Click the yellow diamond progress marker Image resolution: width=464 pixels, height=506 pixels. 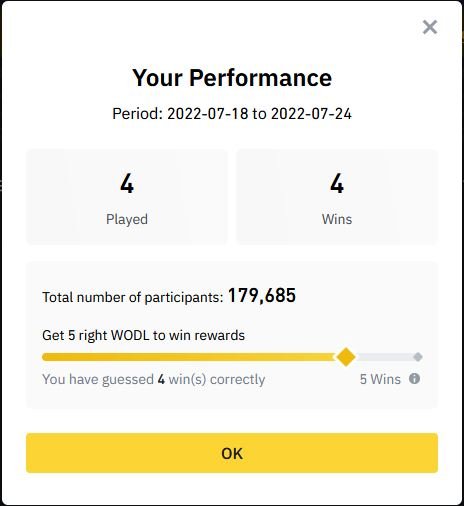pos(346,357)
